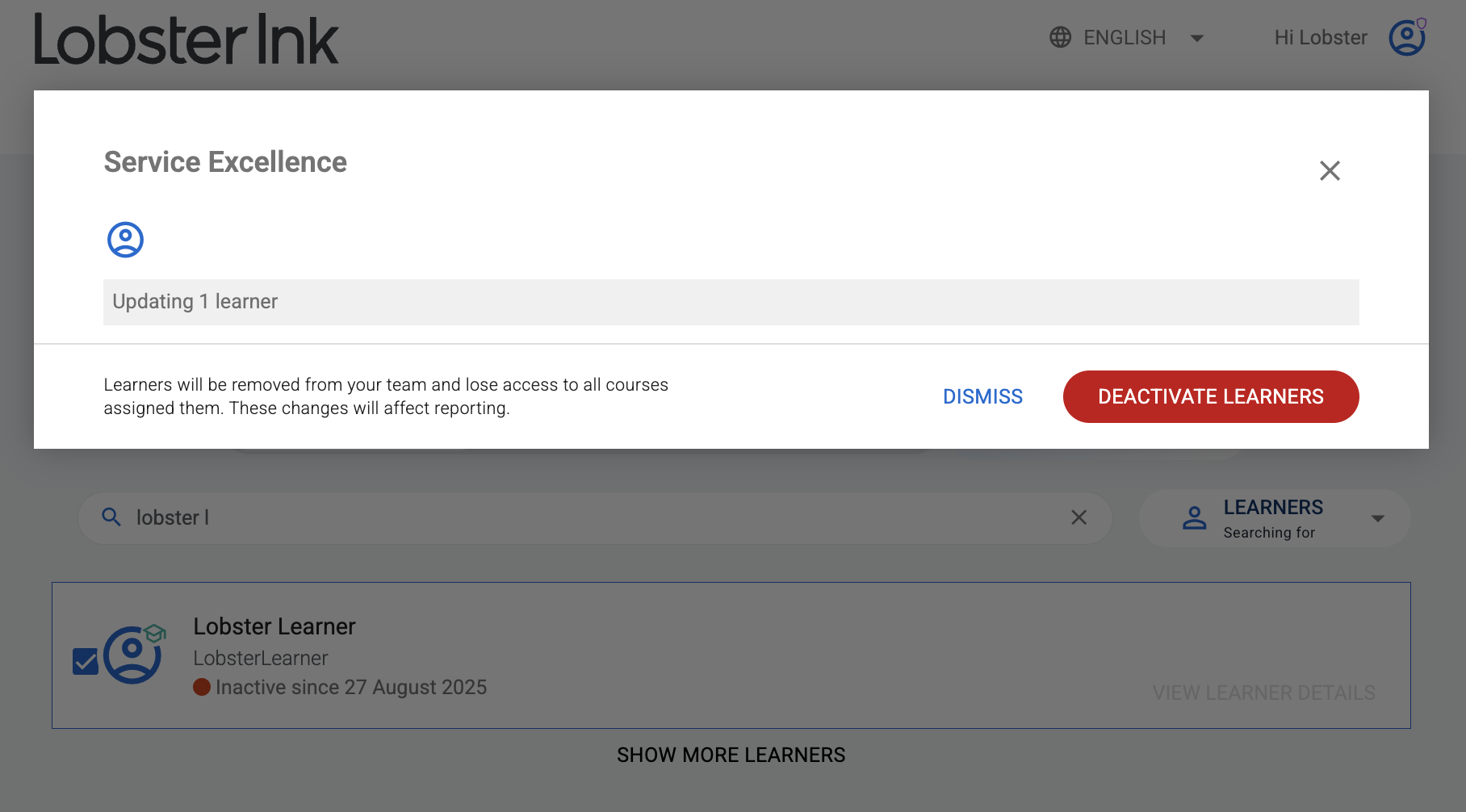The image size is (1466, 812).
Task: Uncheck the Lobster Learner checkbox
Action: (85, 662)
